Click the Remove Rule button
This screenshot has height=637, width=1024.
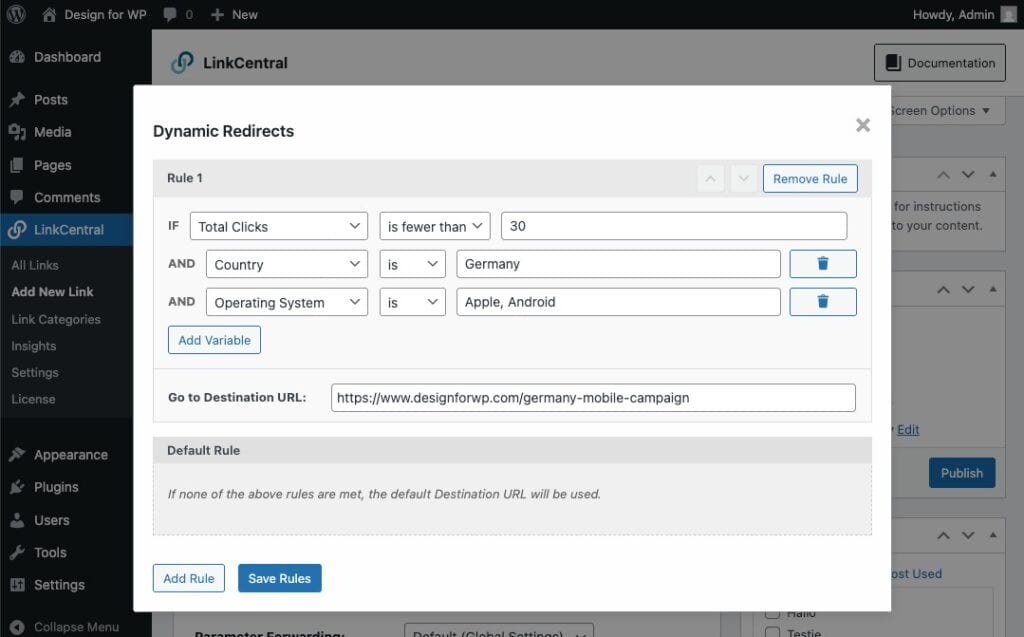click(x=809, y=179)
